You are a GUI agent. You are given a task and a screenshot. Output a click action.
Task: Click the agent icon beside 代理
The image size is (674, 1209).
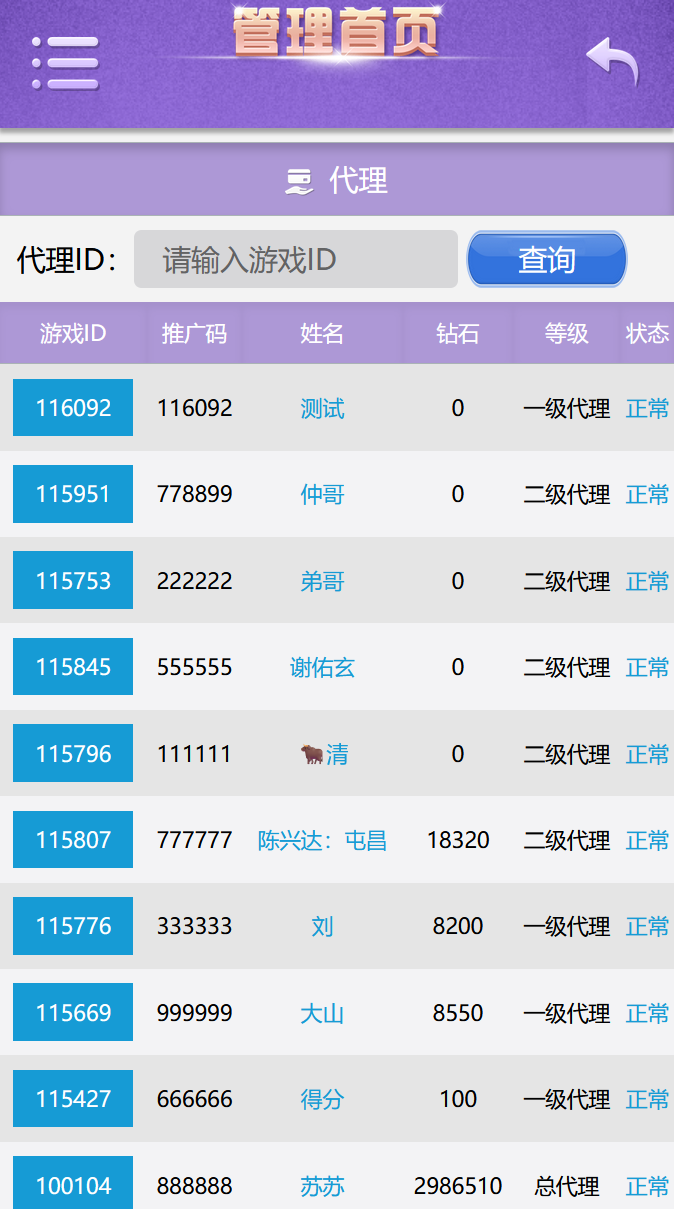pyautogui.click(x=299, y=181)
